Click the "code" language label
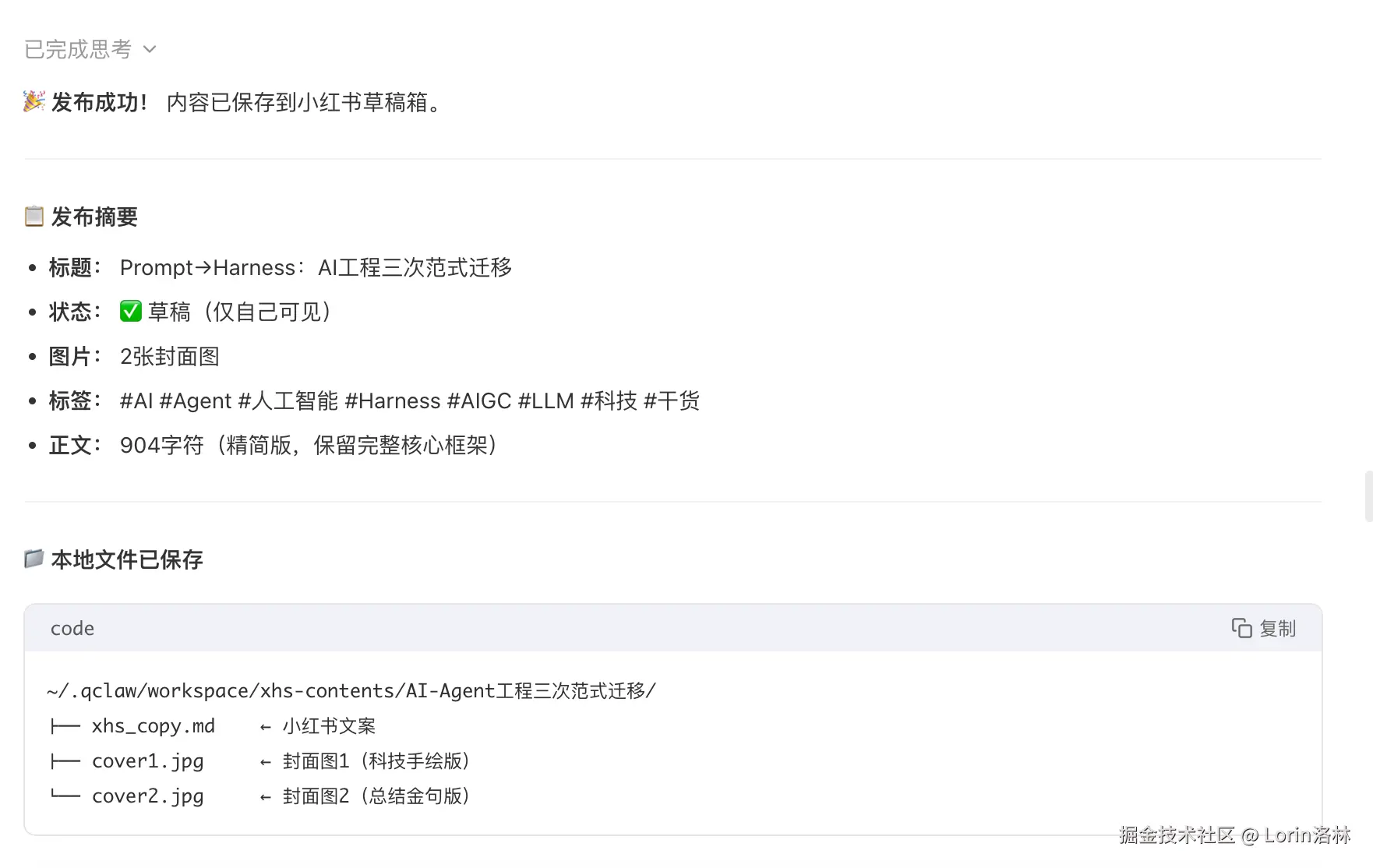Screen dimensions: 1373x868 pos(72,628)
